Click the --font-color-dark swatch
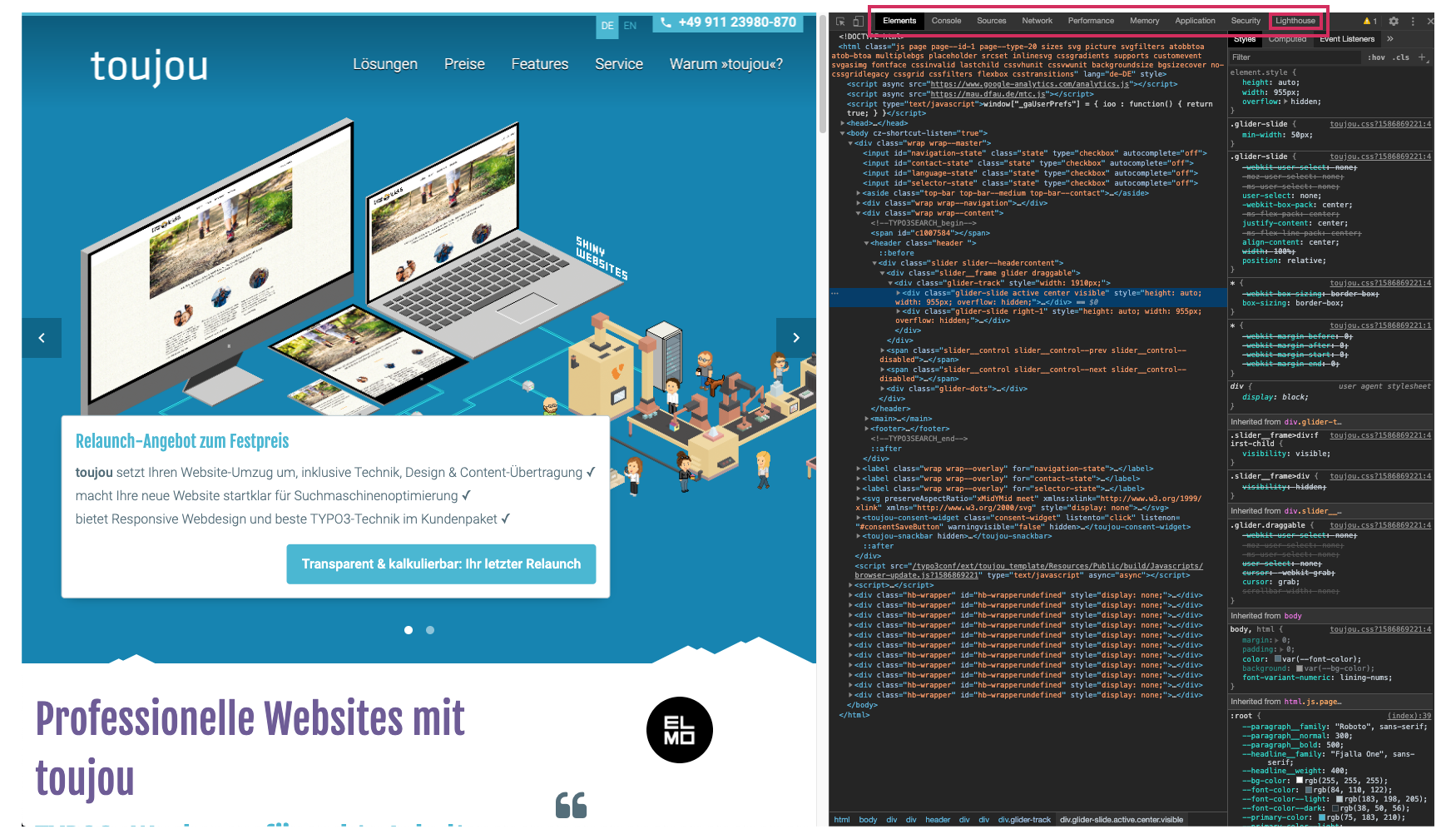 point(1335,808)
